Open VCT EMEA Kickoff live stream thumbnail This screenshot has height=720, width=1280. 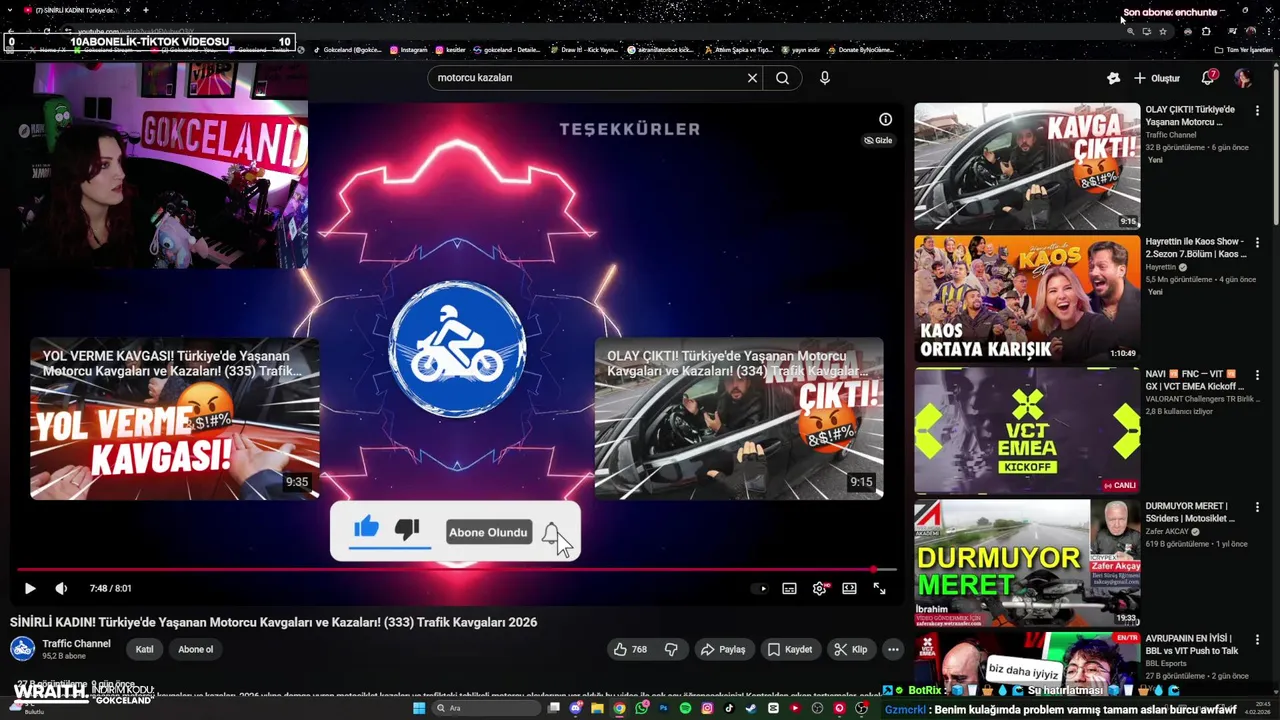click(1027, 430)
